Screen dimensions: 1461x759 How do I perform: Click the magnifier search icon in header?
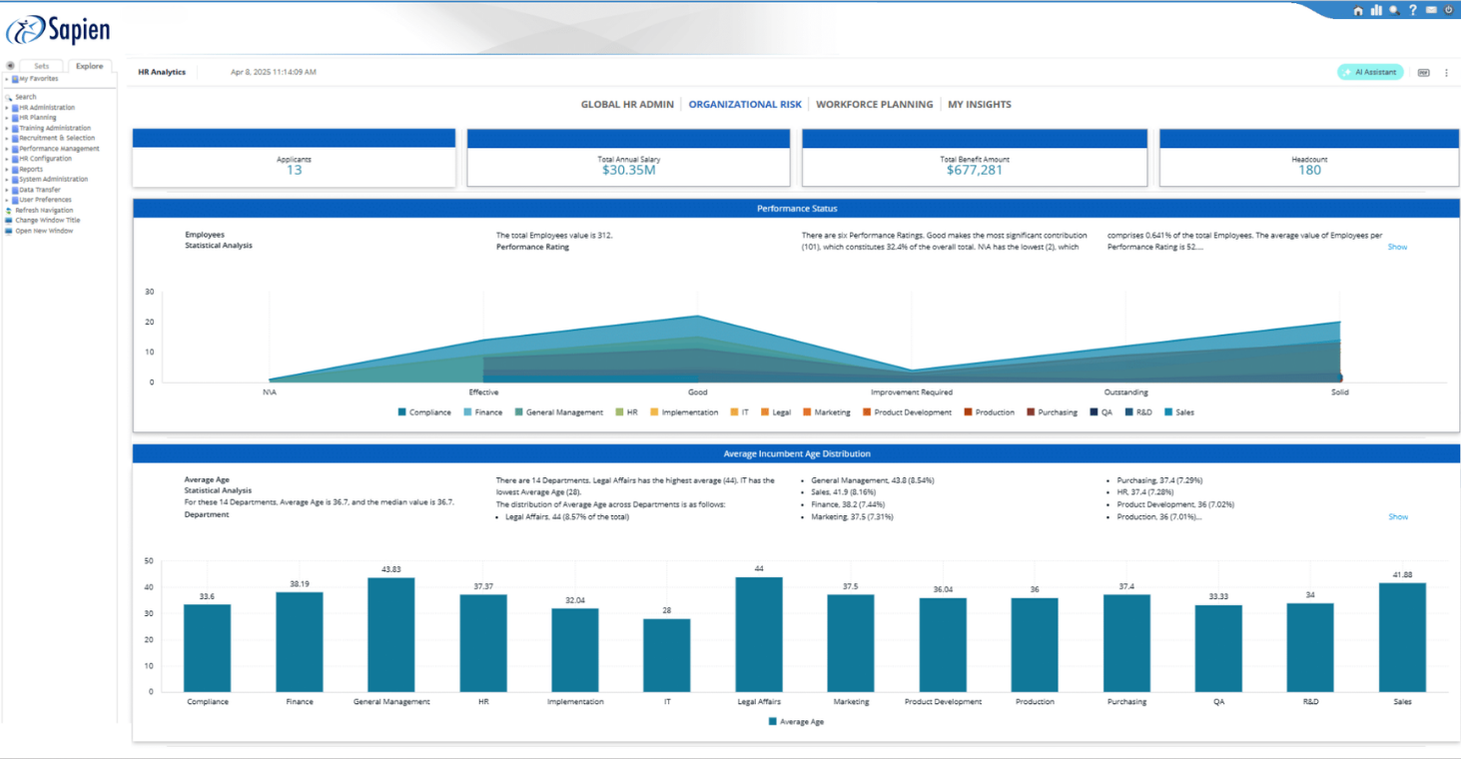pos(1394,11)
